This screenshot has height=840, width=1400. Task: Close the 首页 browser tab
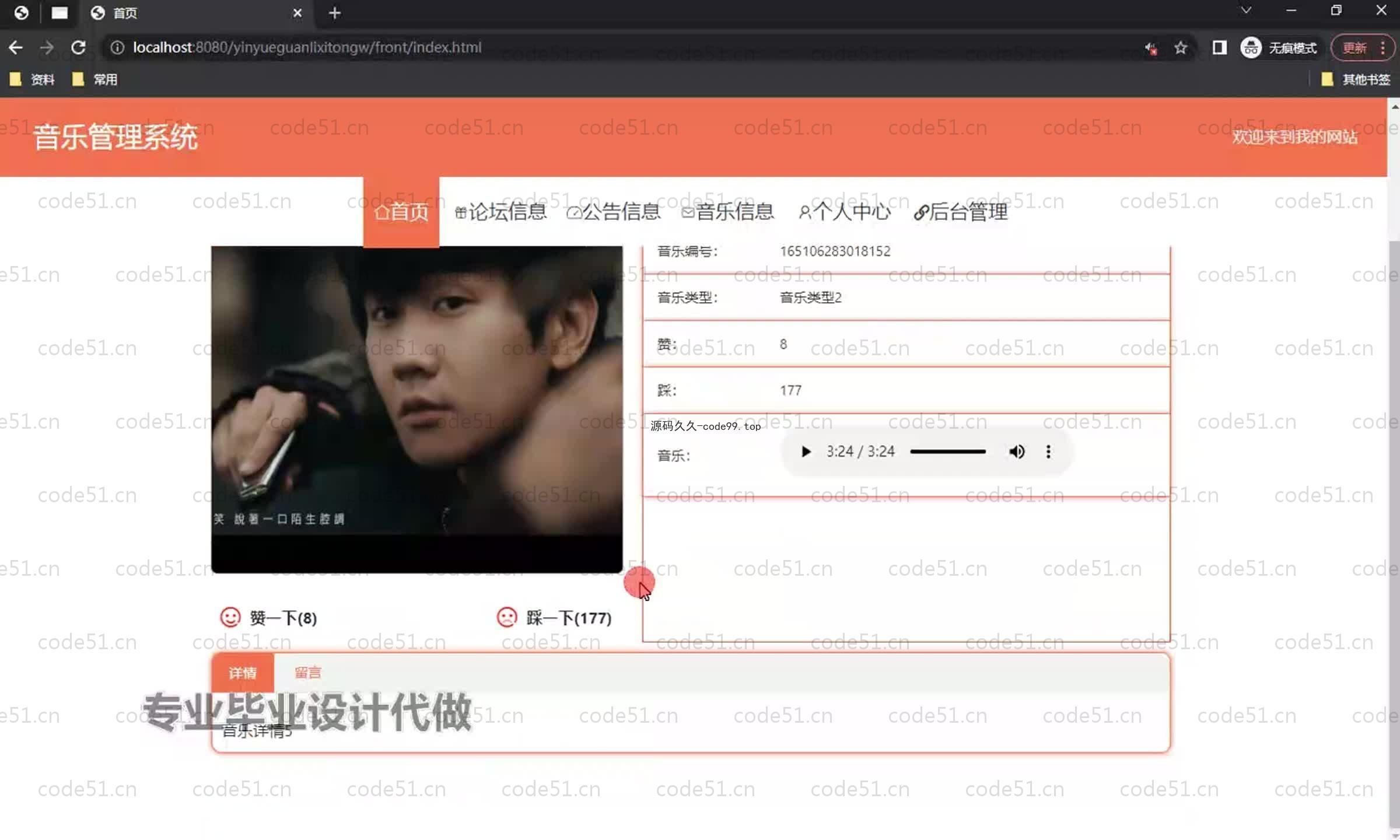[x=297, y=13]
